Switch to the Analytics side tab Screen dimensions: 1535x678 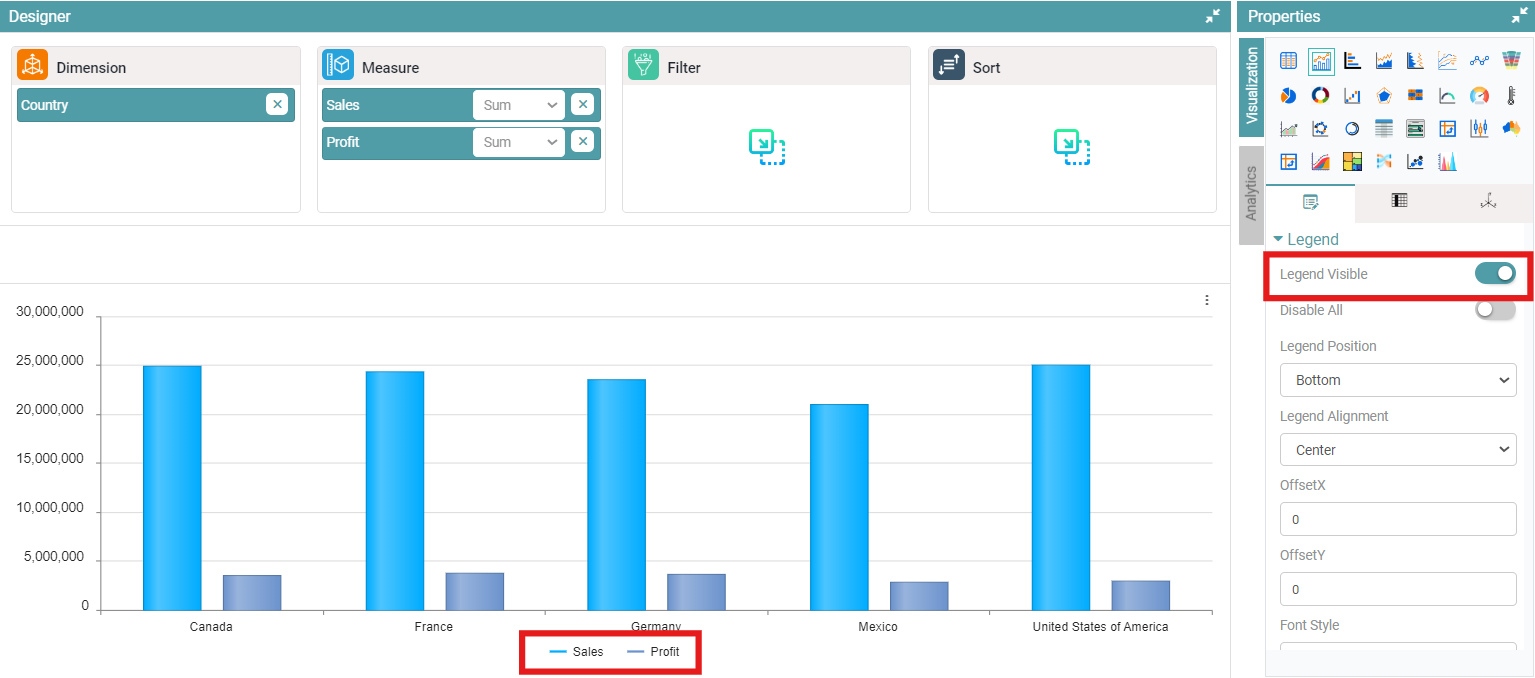pos(1251,194)
